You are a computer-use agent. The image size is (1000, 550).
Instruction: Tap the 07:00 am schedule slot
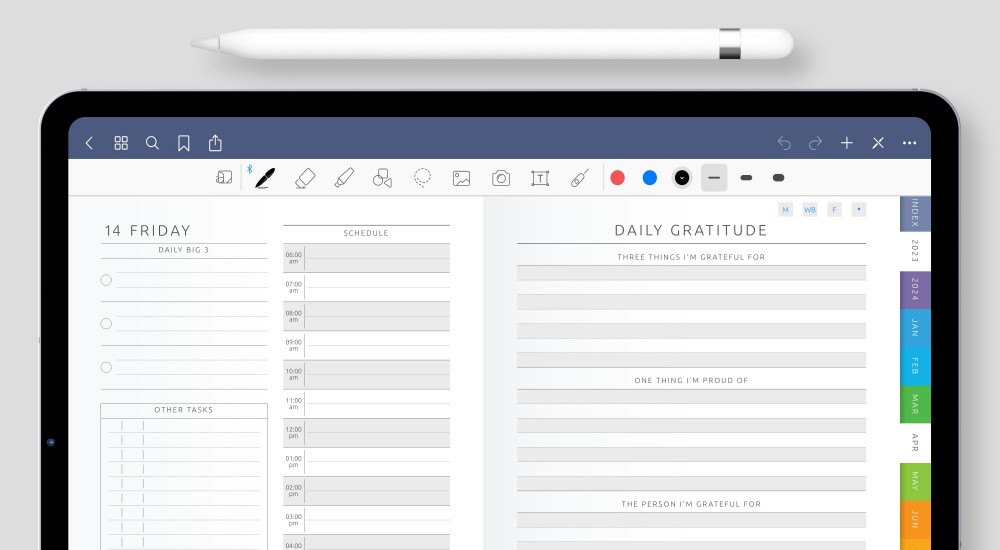367,287
